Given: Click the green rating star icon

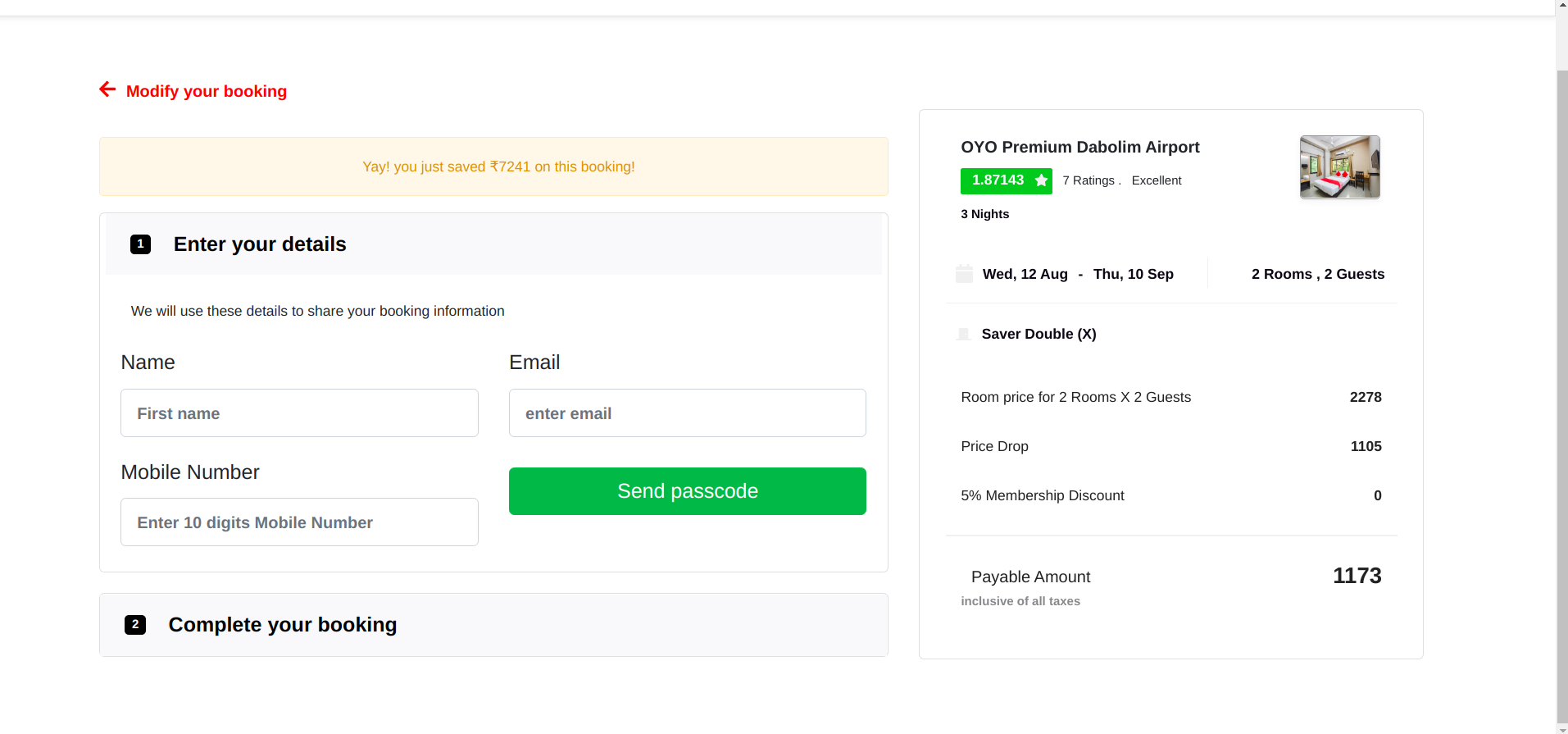Looking at the screenshot, I should pyautogui.click(x=1041, y=180).
